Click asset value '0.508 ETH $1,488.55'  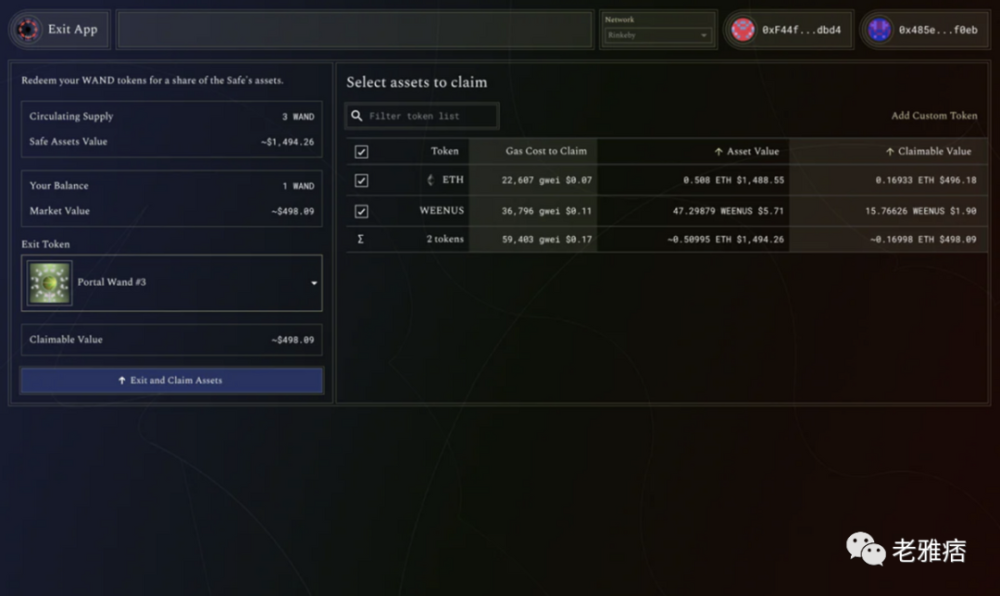[733, 180]
